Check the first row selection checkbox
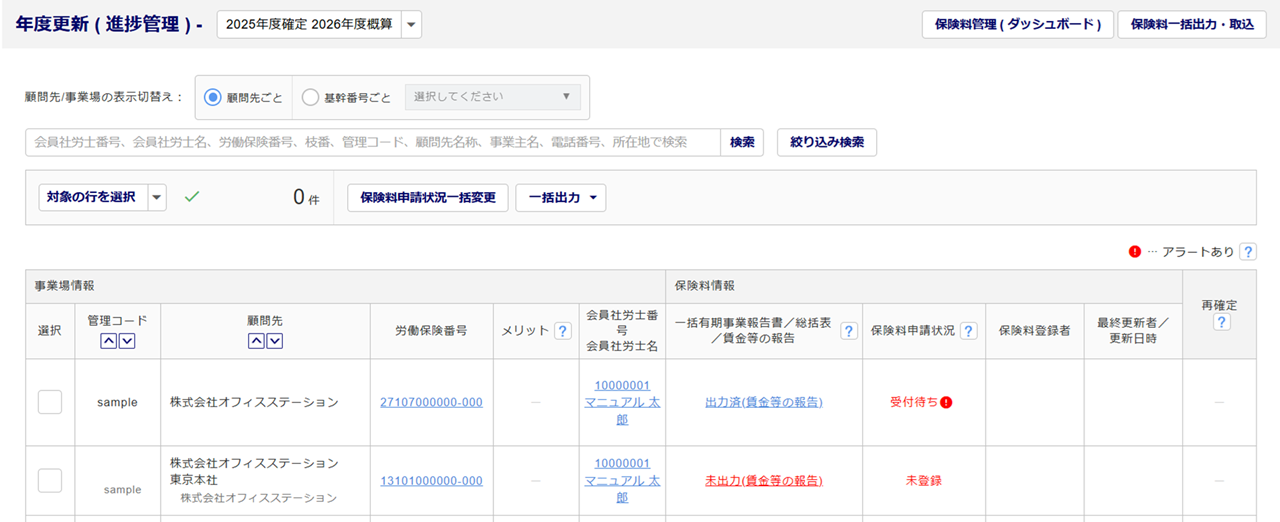The height and width of the screenshot is (522, 1280). point(50,402)
